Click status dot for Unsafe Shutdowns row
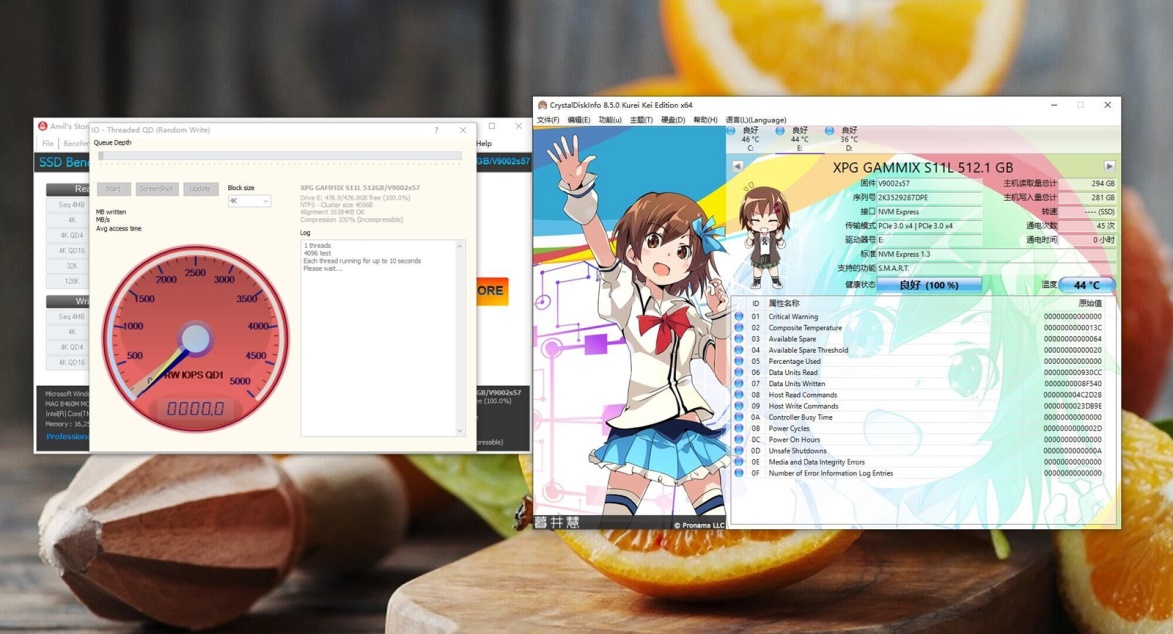Screen dimensions: 1173x634 (x=739, y=451)
